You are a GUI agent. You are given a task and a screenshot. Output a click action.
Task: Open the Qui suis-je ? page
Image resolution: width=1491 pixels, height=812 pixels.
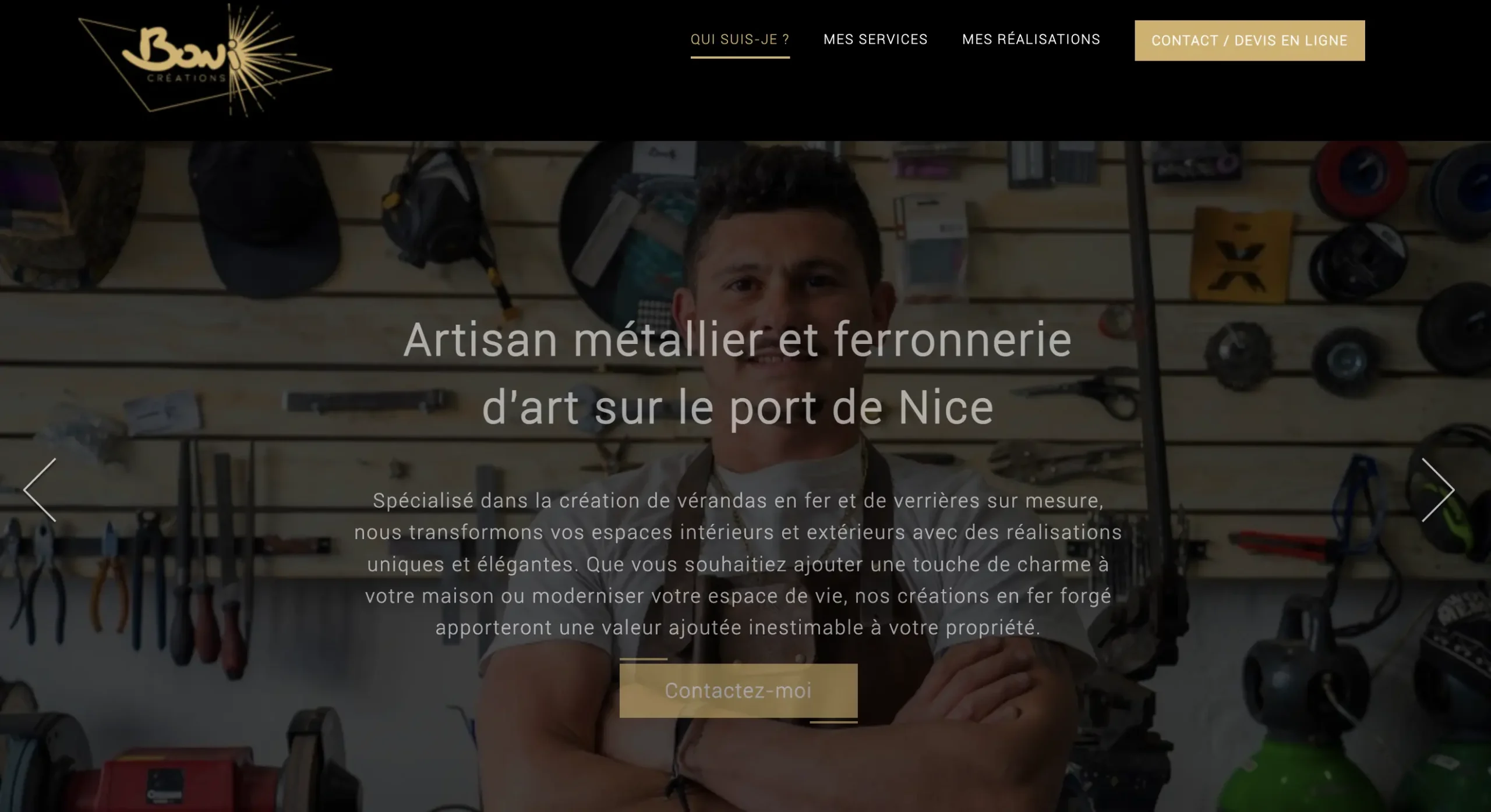pyautogui.click(x=740, y=40)
